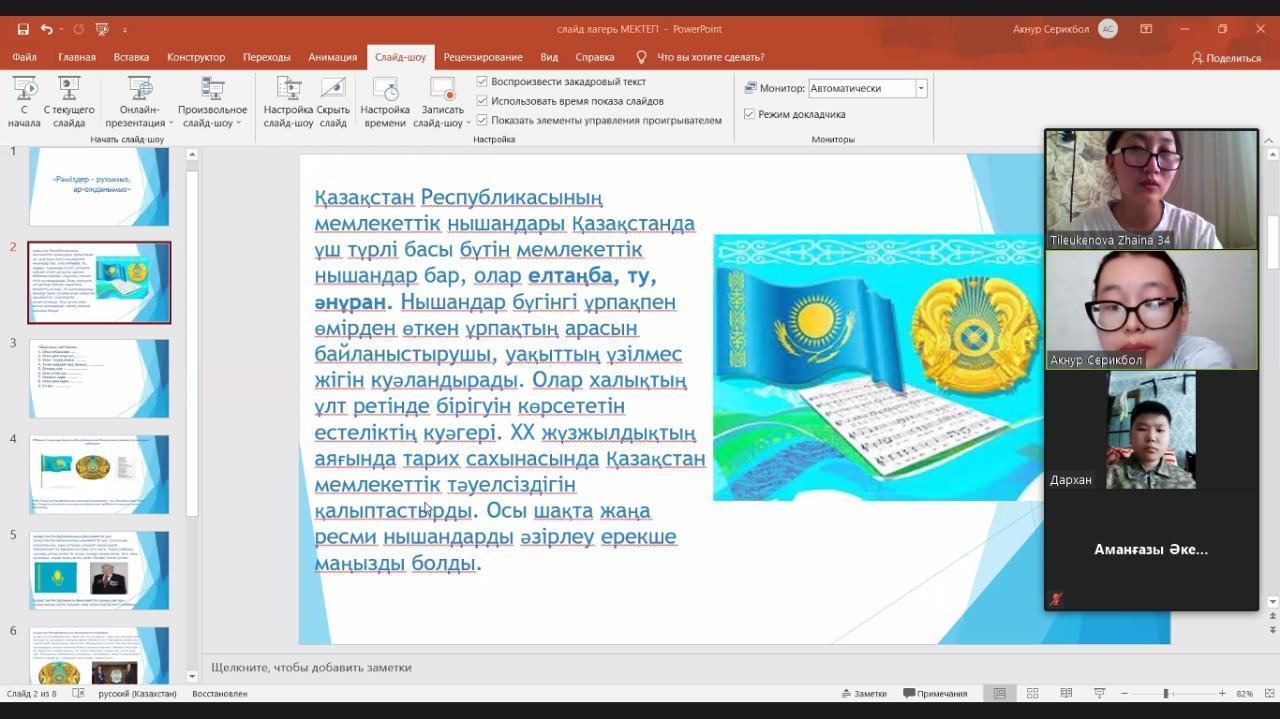1280x719 pixels.
Task: Click notes area 'Щелкните, чтобы добавить заметки'
Action: pos(311,667)
